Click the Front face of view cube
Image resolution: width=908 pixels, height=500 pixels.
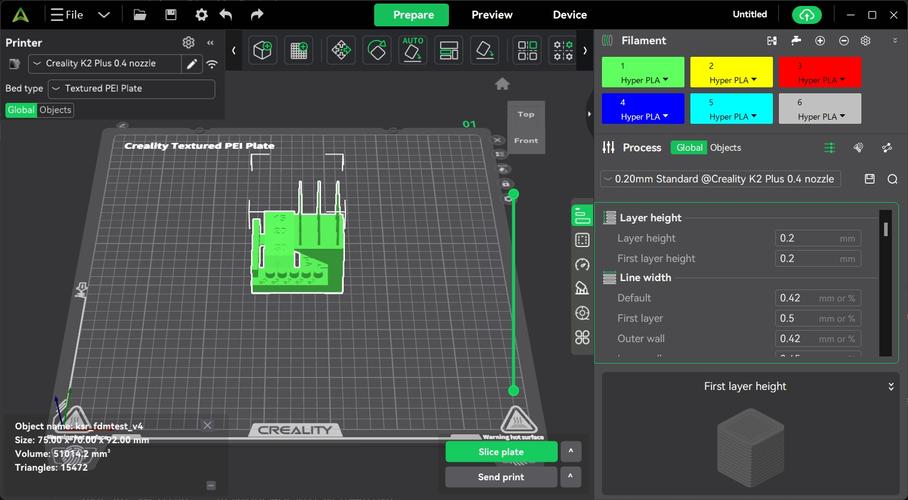(526, 141)
